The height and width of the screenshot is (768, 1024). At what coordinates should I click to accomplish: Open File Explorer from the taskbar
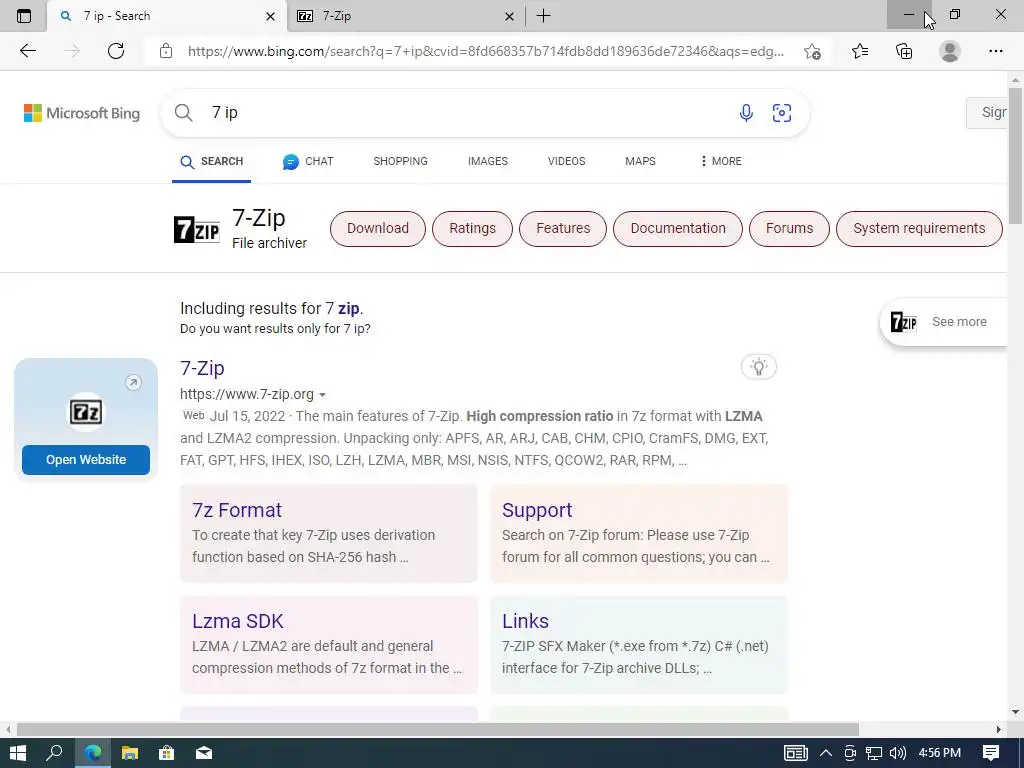coord(130,753)
